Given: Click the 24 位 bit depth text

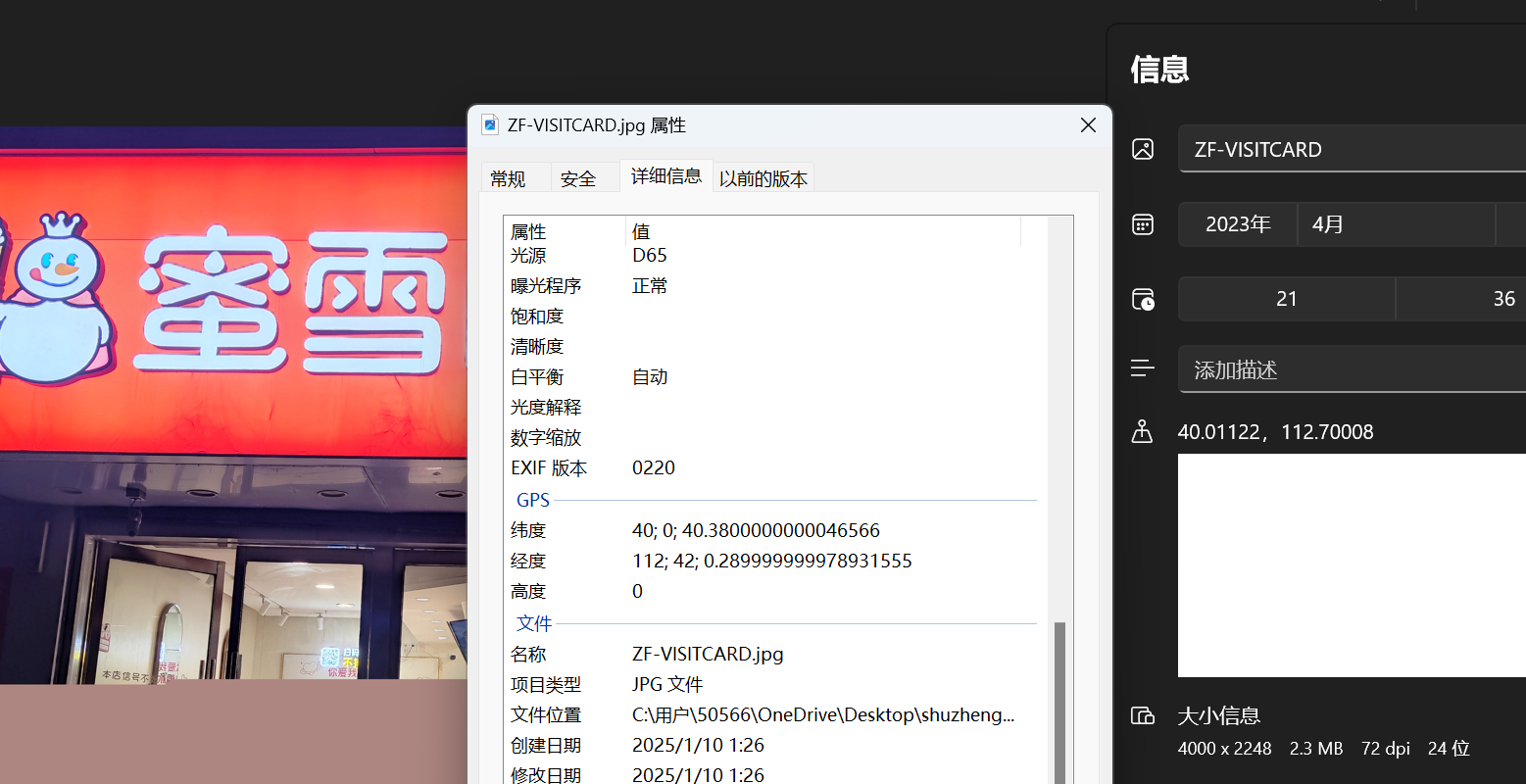Looking at the screenshot, I should [x=1449, y=749].
